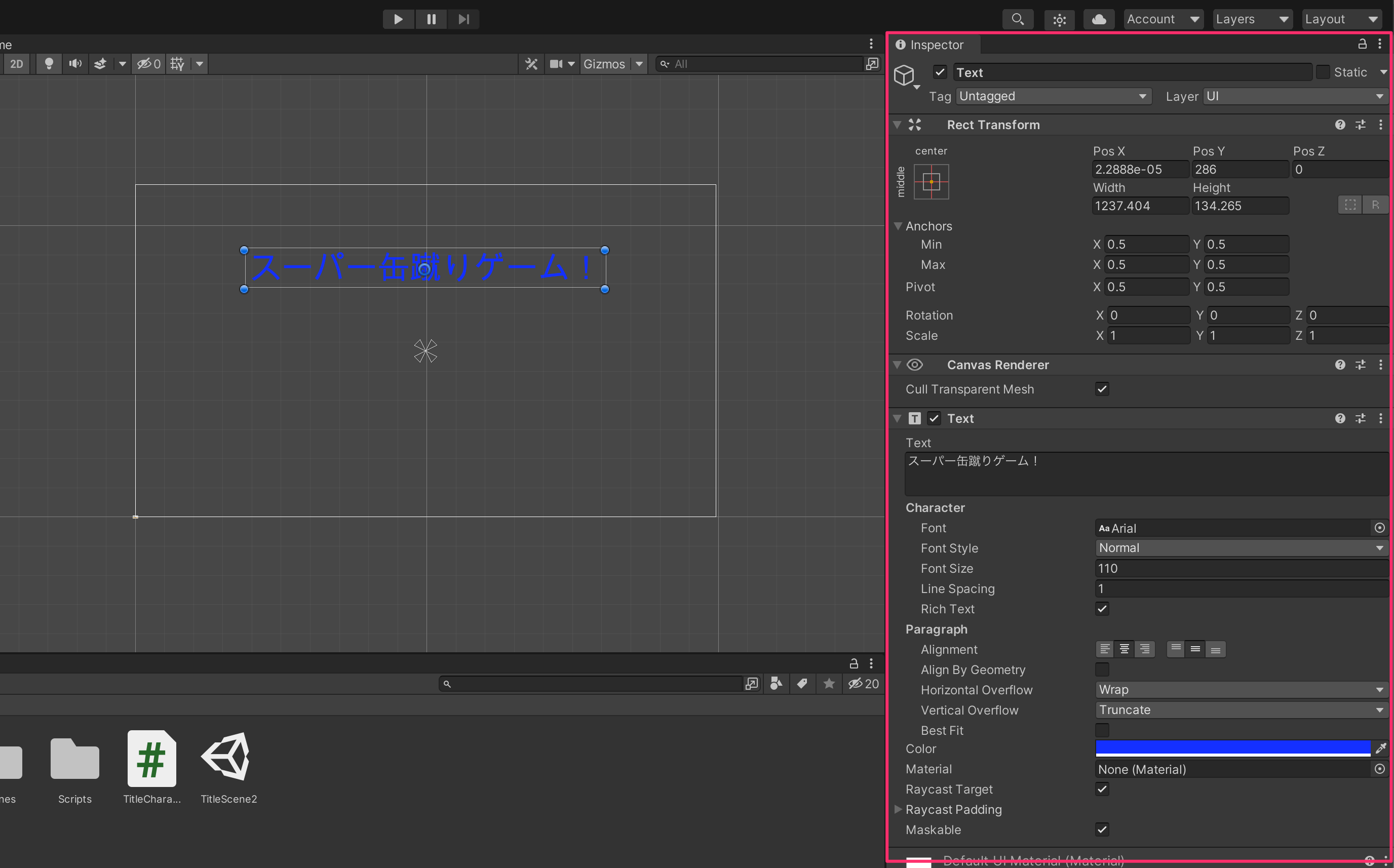
Task: Open the Layers dropdown menu
Action: click(x=1252, y=19)
